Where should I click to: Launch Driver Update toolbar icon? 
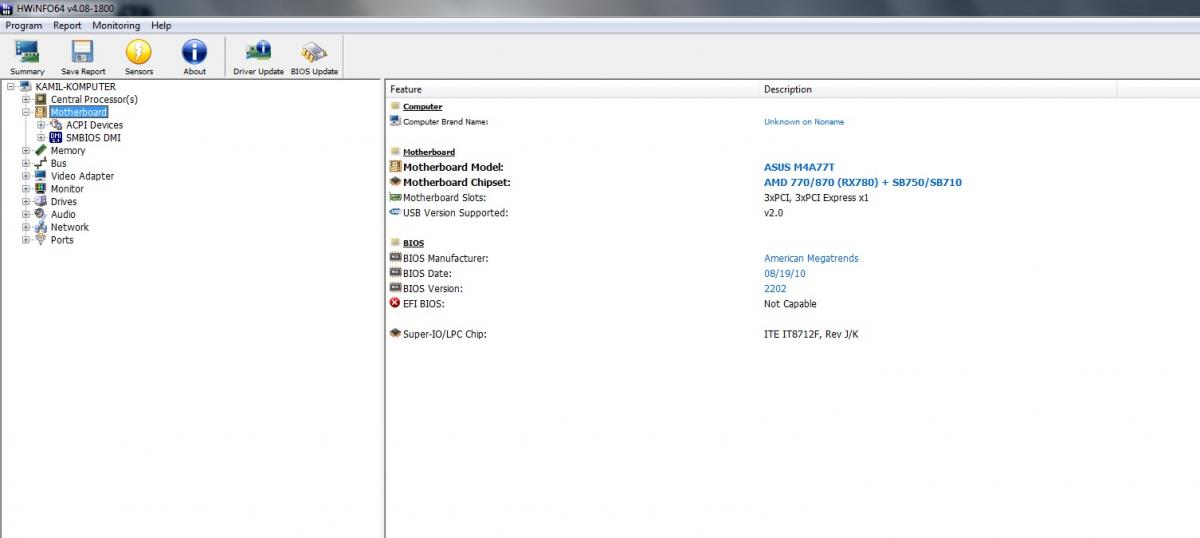(x=258, y=51)
